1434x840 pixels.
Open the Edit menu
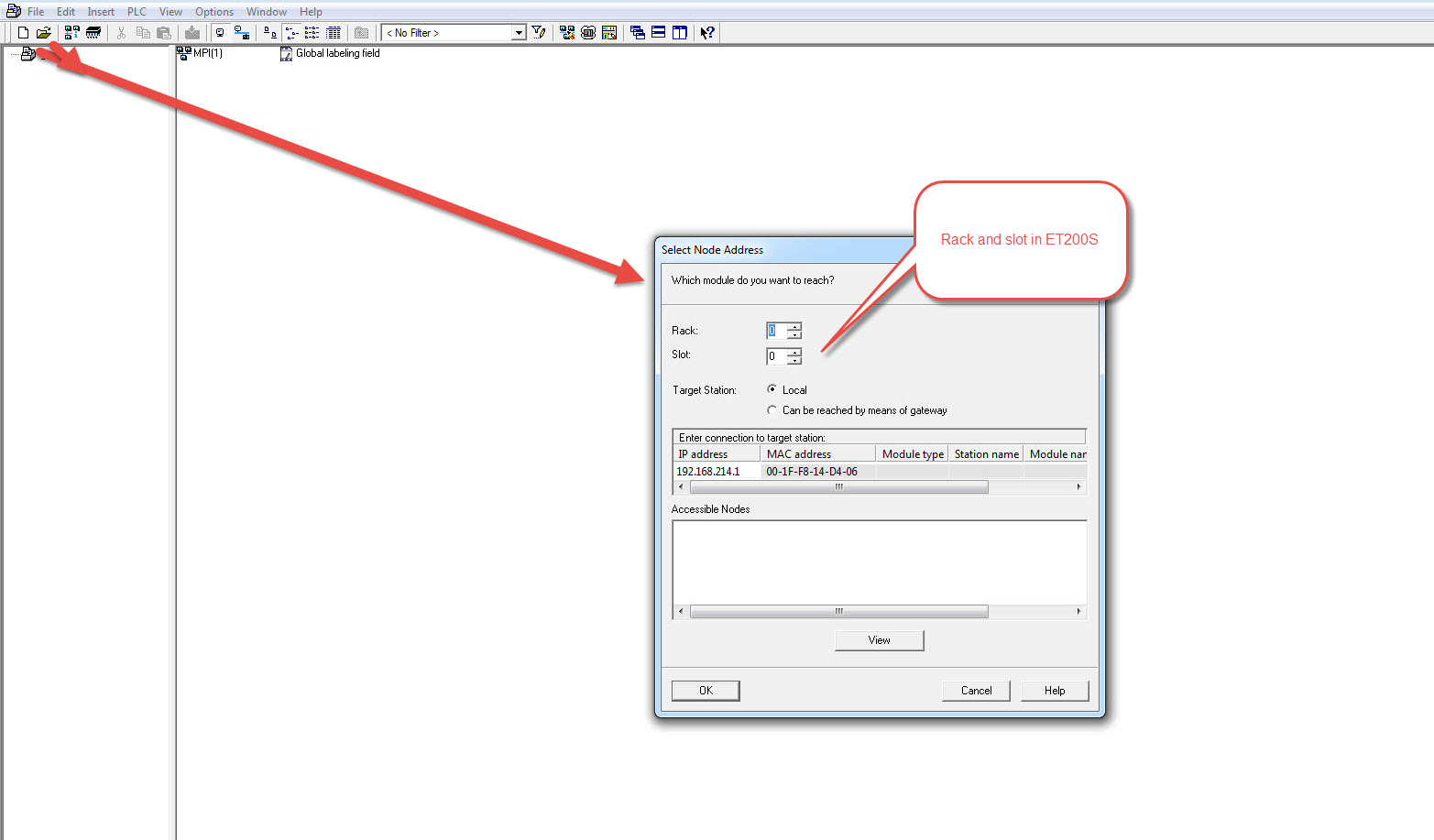tap(66, 12)
